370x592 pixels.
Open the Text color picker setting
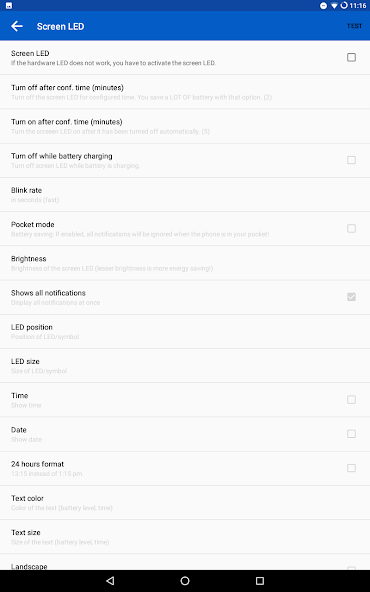pyautogui.click(x=185, y=503)
